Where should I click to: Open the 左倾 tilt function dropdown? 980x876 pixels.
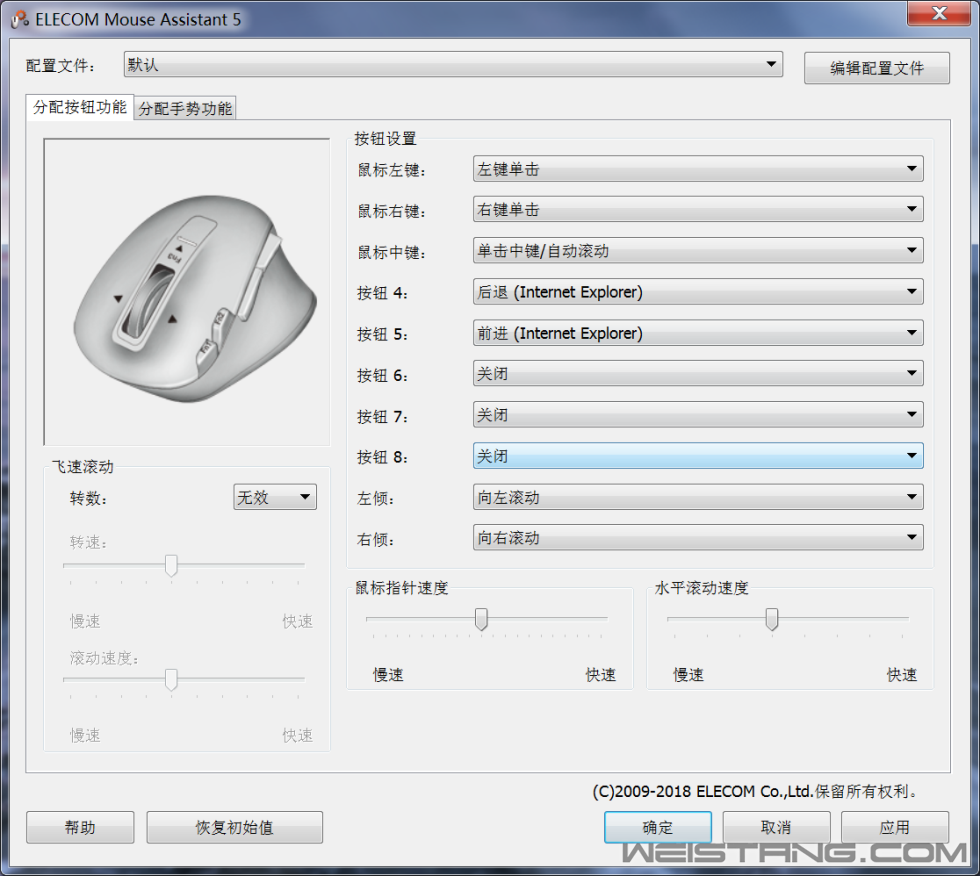pyautogui.click(x=698, y=497)
